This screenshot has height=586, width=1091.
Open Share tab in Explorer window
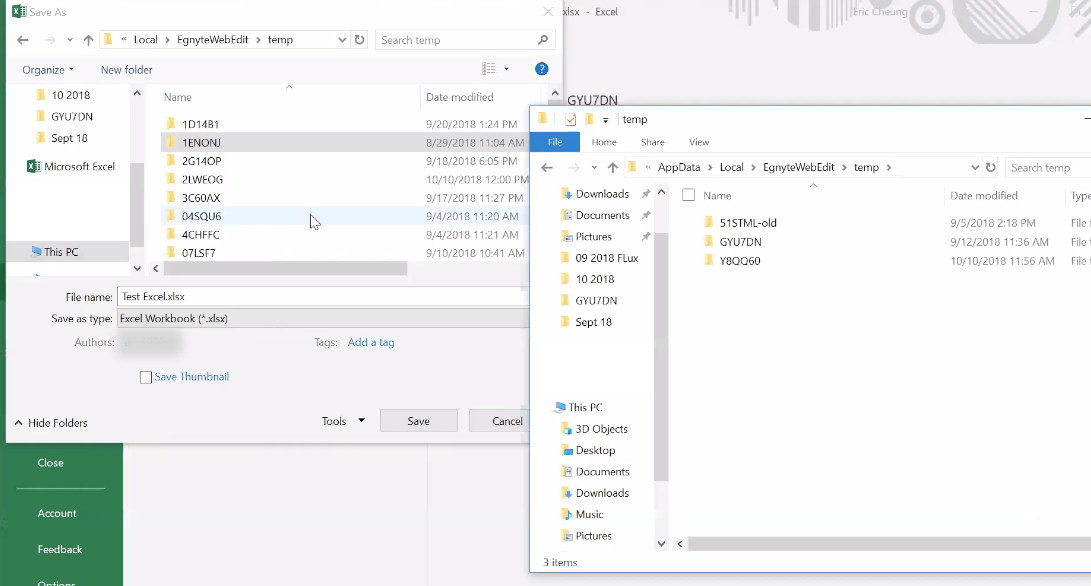coord(653,142)
